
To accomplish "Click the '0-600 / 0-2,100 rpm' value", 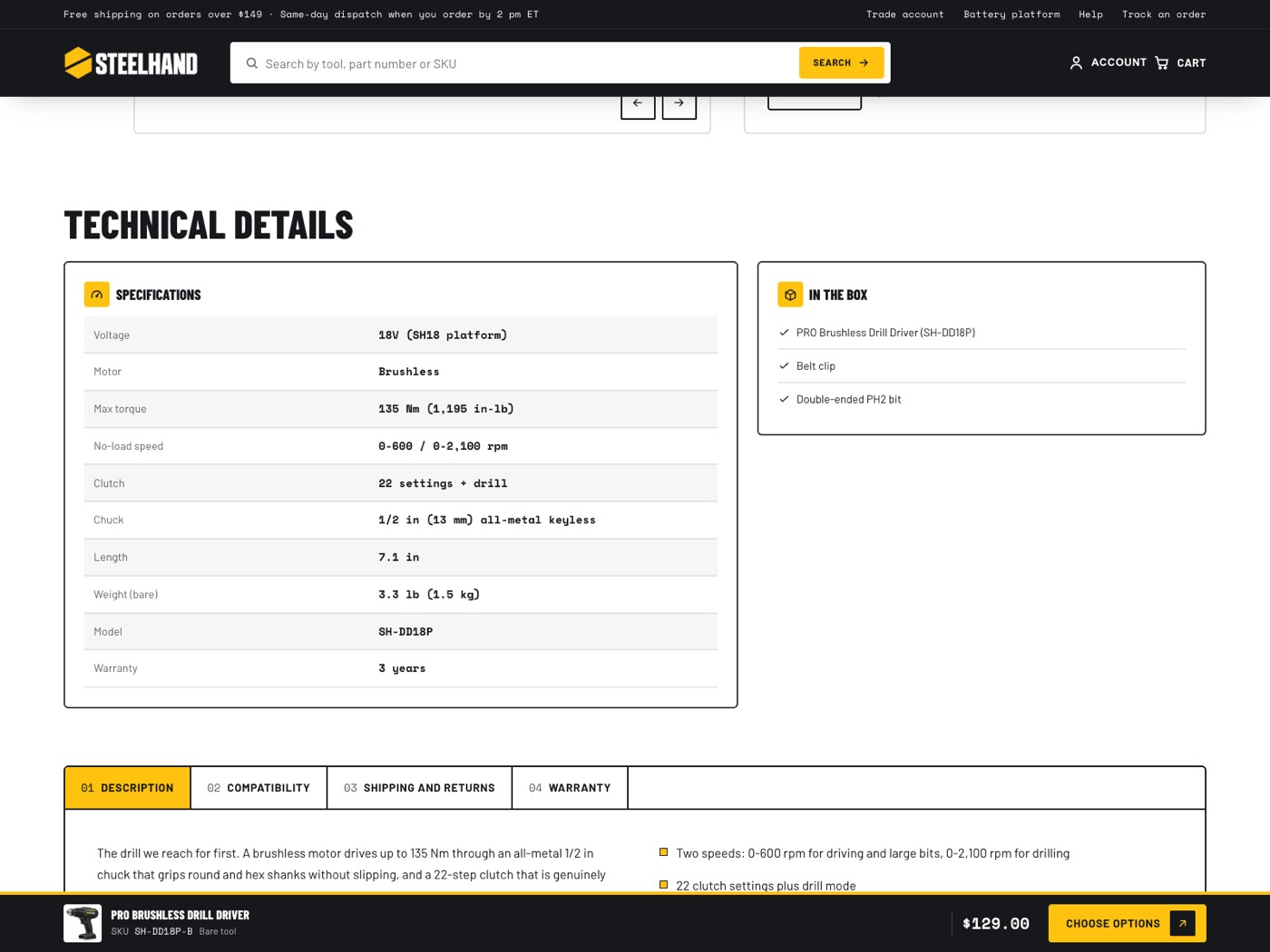I will [443, 446].
